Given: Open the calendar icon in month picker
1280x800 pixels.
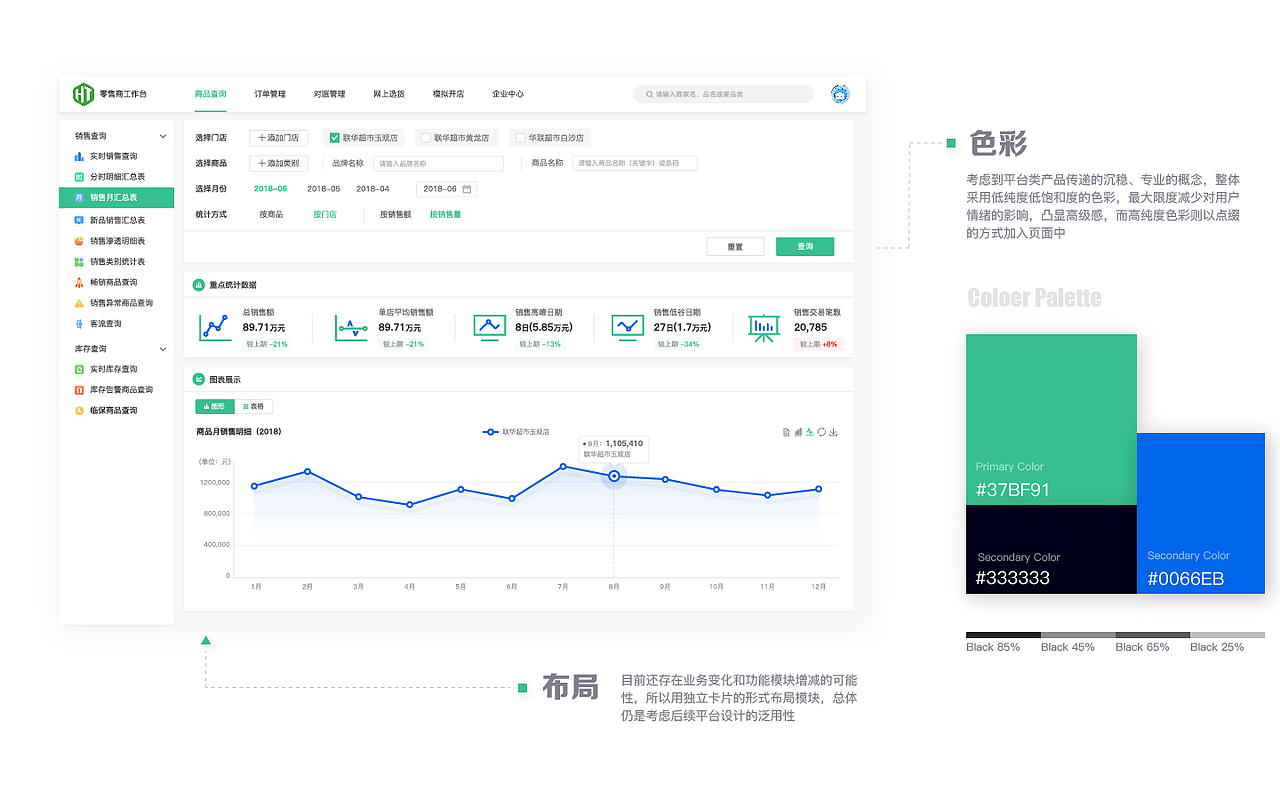Looking at the screenshot, I should (467, 189).
